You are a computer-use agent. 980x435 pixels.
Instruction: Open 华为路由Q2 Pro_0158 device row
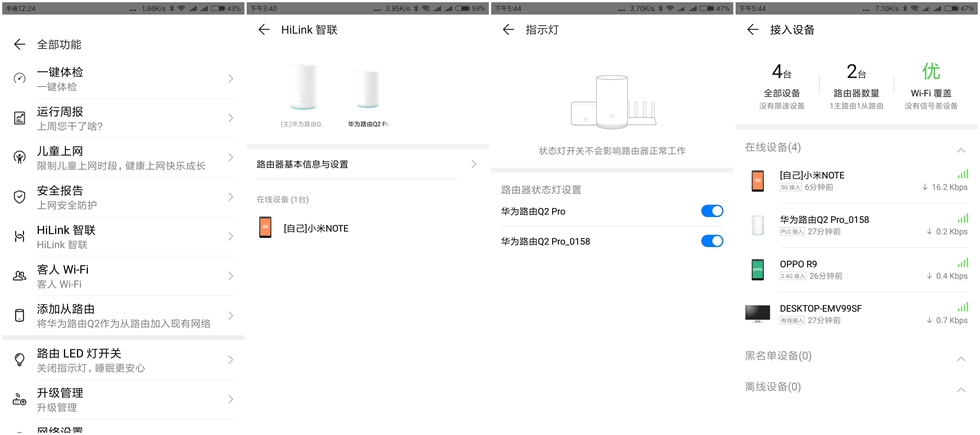(x=858, y=225)
